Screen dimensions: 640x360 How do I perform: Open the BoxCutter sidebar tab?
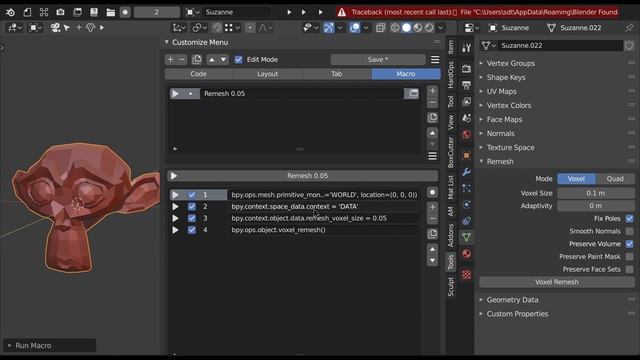click(451, 152)
